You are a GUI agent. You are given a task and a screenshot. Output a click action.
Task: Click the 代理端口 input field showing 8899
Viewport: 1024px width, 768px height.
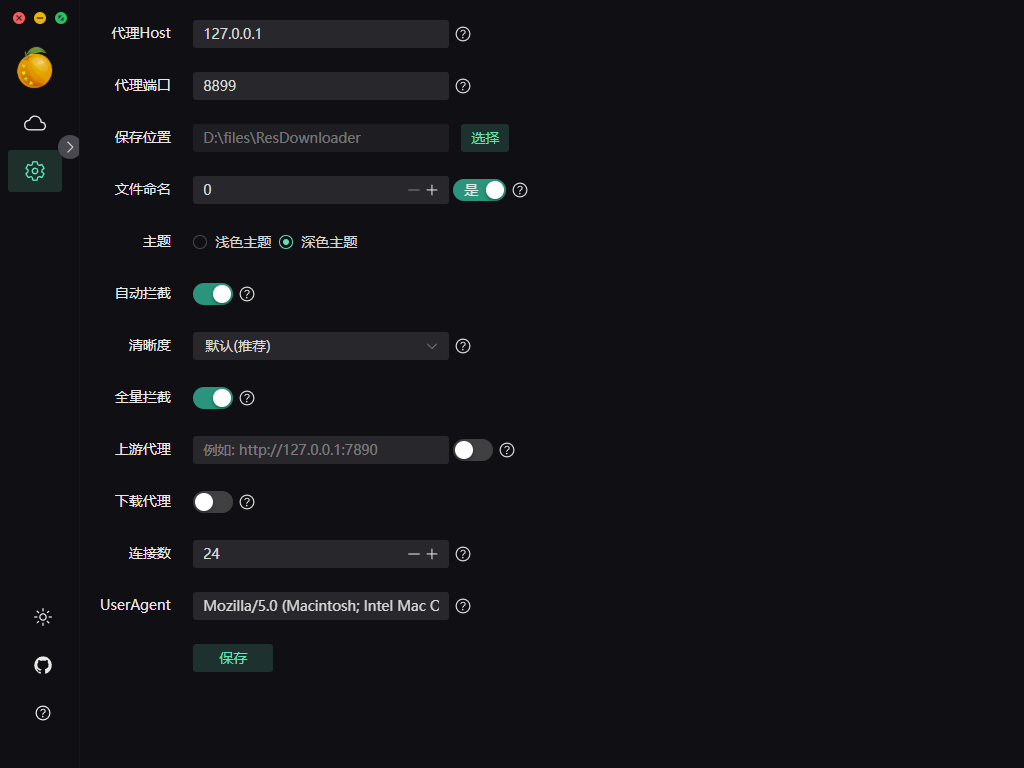pyautogui.click(x=320, y=86)
